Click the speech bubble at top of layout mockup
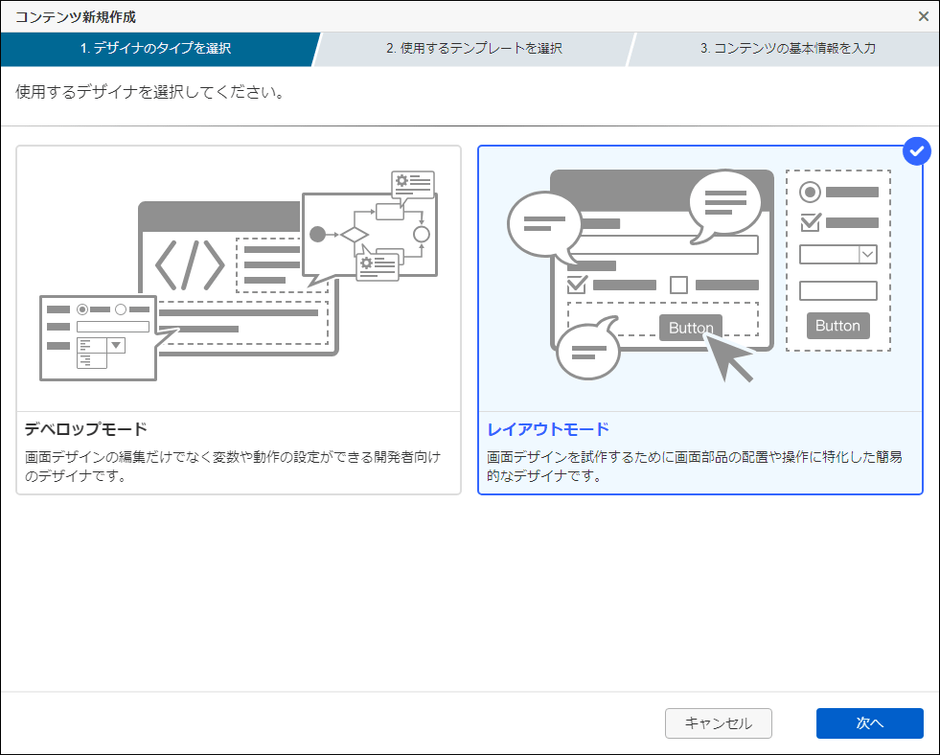This screenshot has width=940, height=755. click(x=725, y=203)
